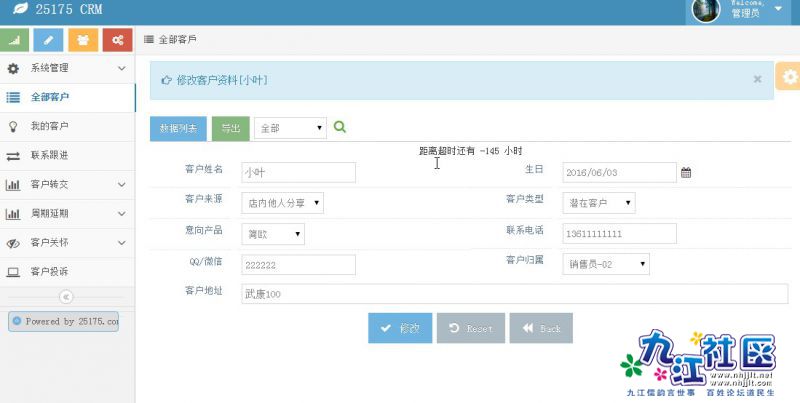Open the orange settings gear panel

[x=789, y=77]
